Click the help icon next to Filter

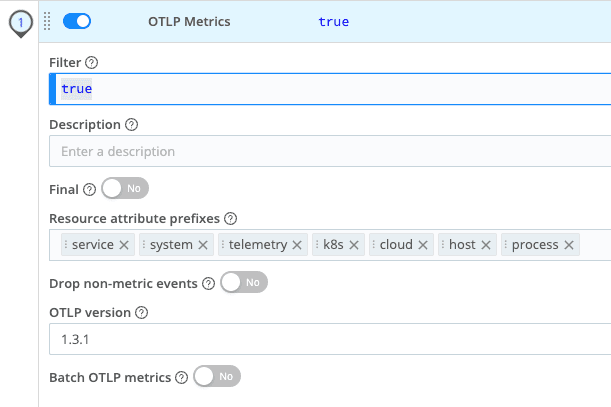(x=92, y=62)
